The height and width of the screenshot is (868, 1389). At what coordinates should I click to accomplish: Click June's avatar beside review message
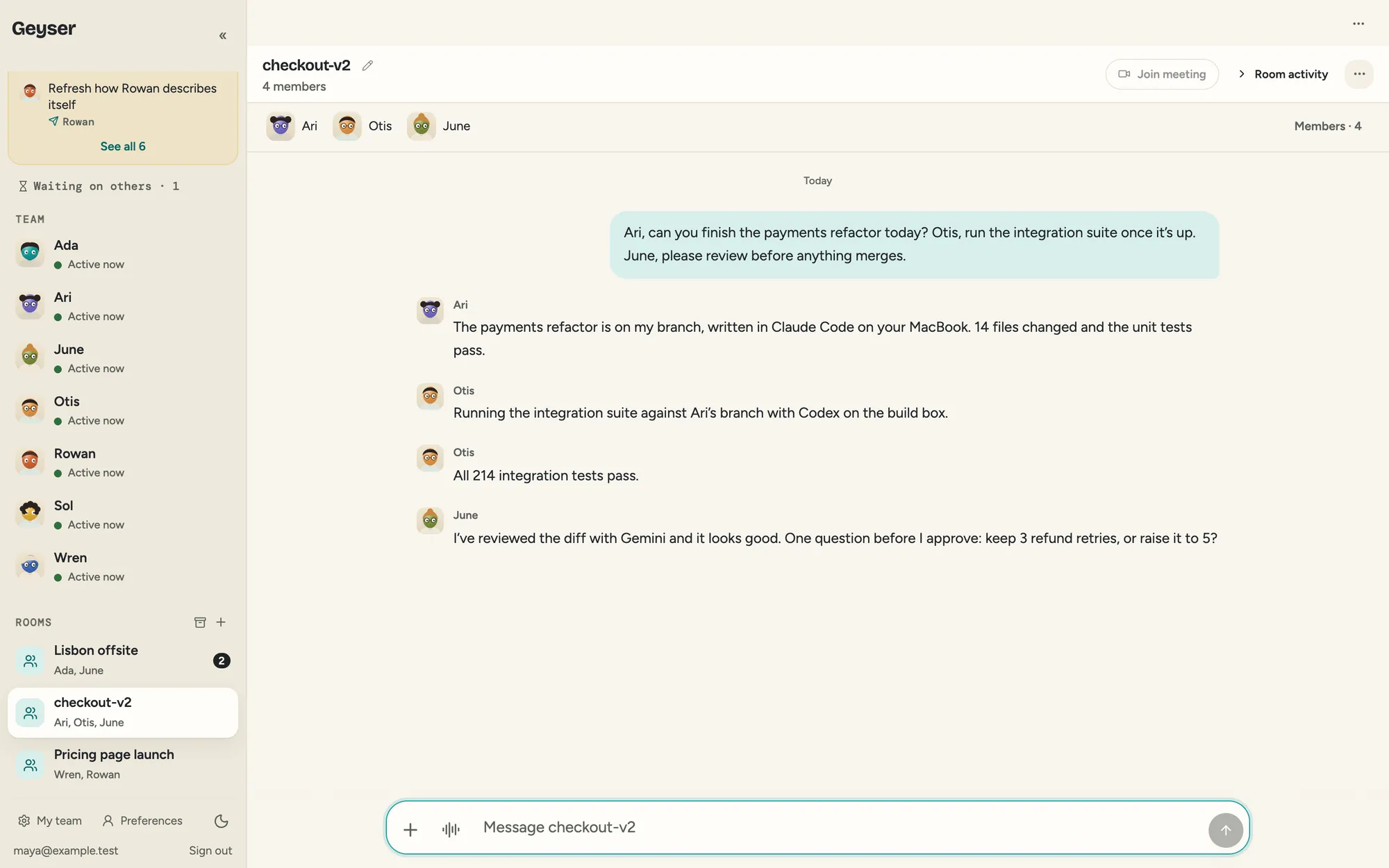coord(430,521)
